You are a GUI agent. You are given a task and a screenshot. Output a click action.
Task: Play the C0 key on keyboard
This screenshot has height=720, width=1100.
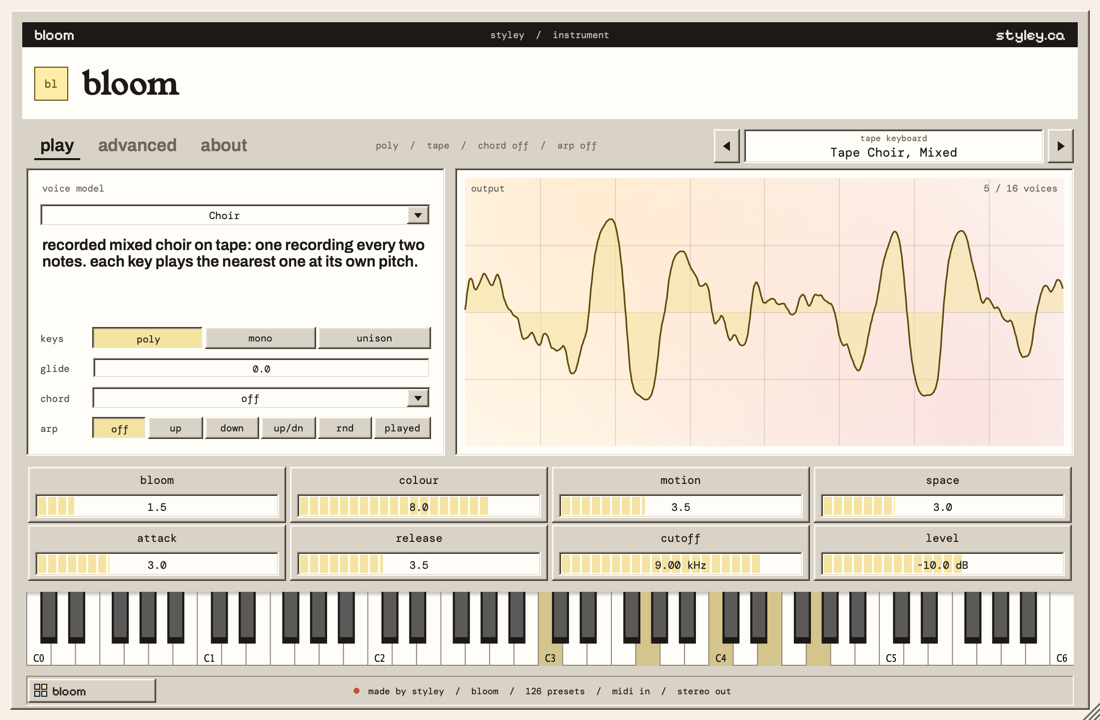point(39,653)
